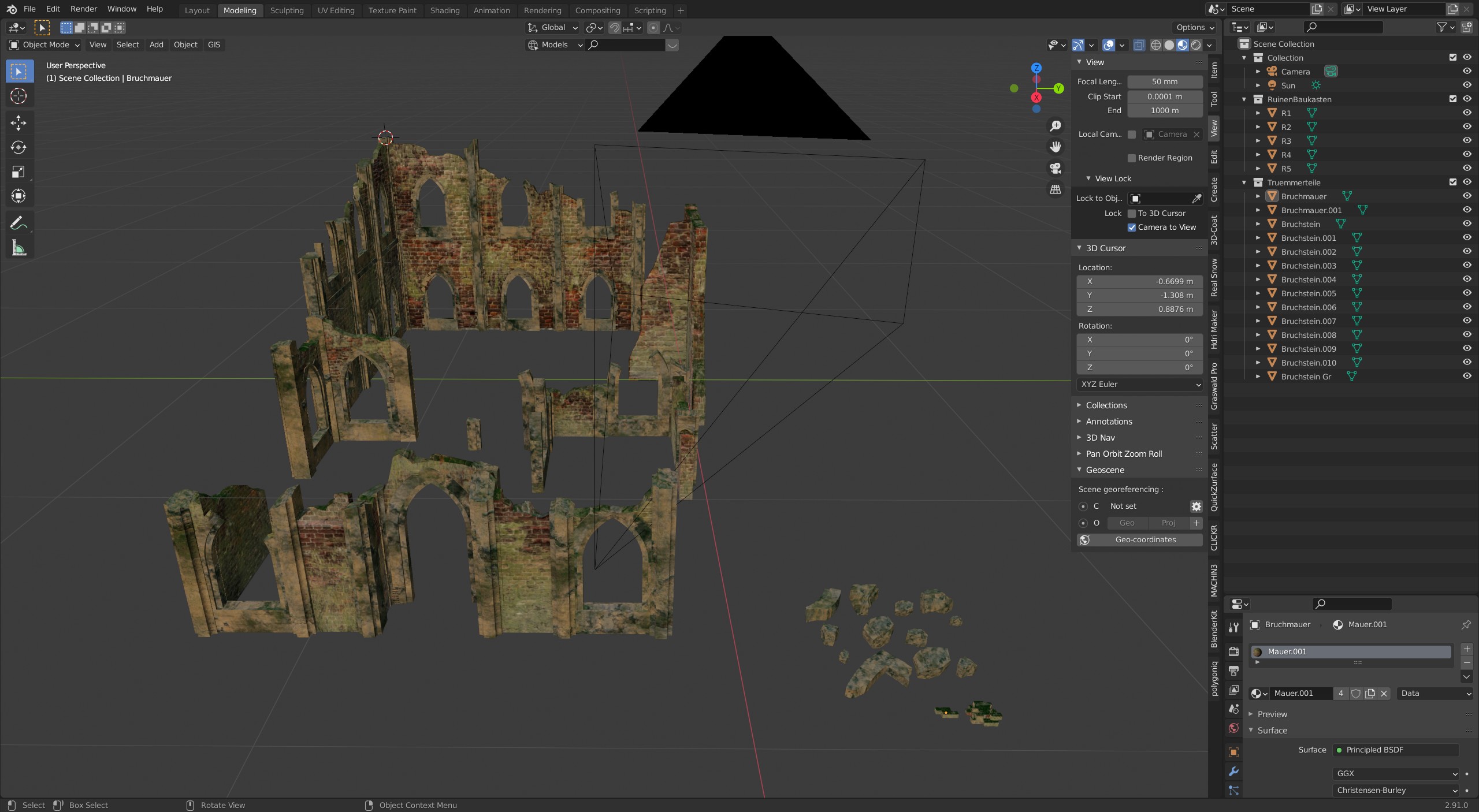
Task: Select the Rotate tool
Action: pyautogui.click(x=18, y=147)
